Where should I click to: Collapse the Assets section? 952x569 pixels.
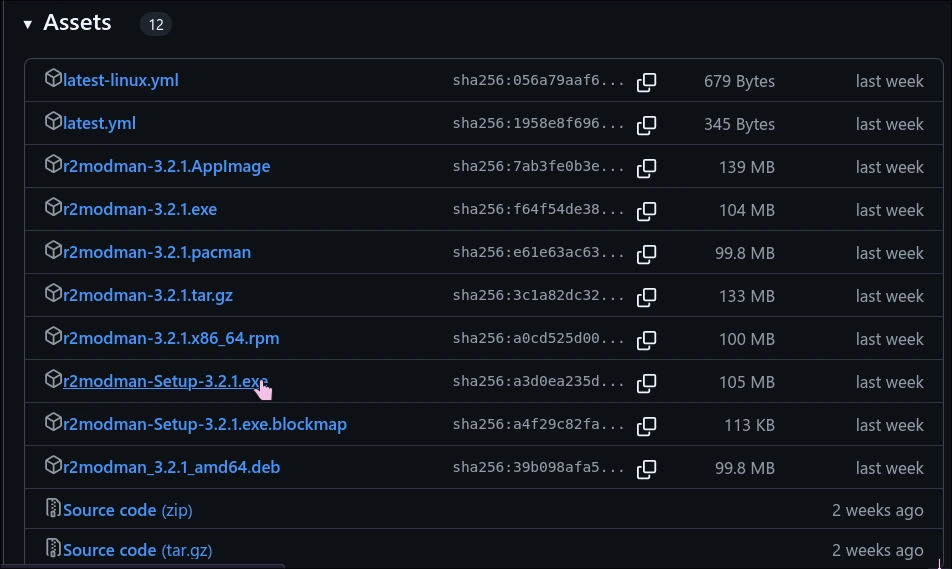(28, 24)
